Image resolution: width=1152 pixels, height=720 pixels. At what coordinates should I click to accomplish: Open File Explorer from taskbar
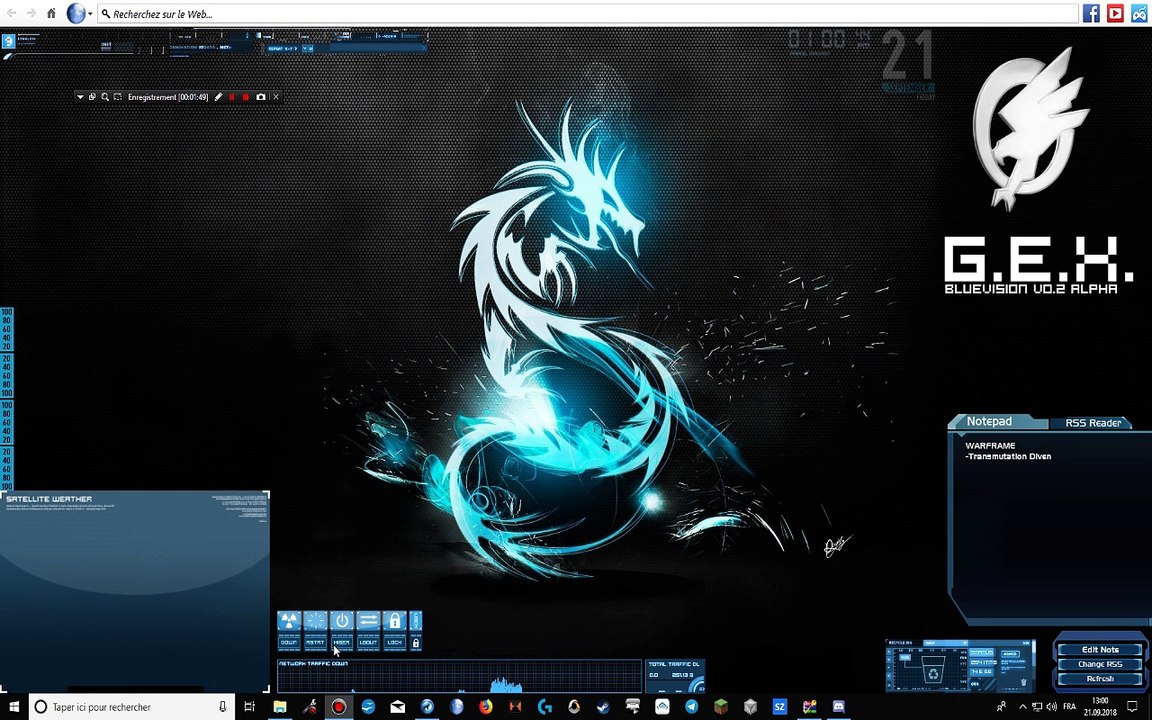[x=280, y=707]
